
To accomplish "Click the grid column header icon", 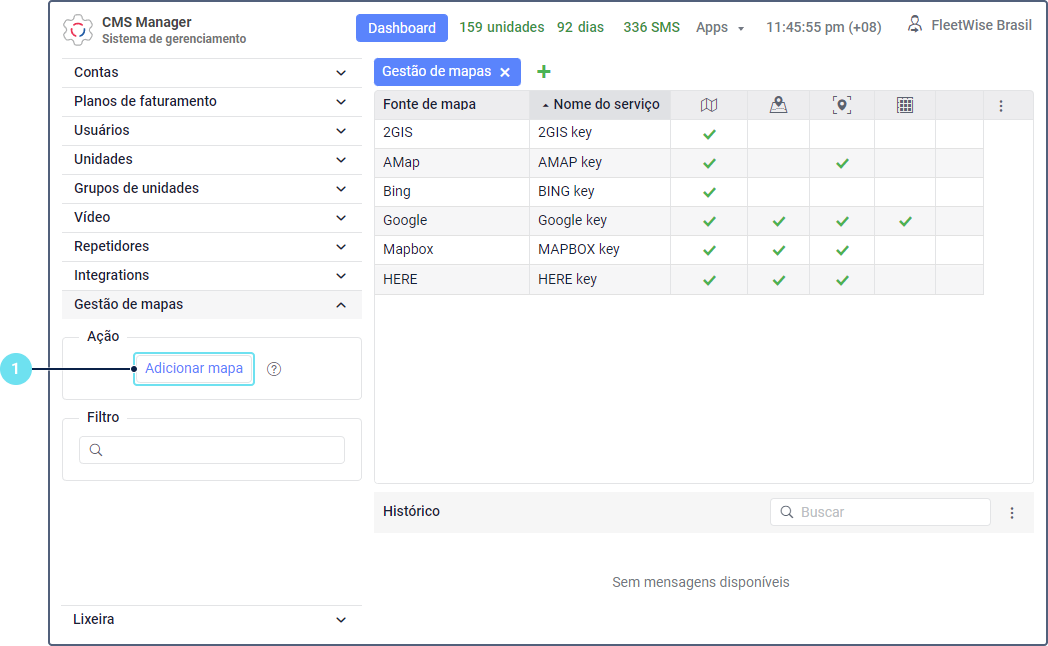I will tap(905, 105).
